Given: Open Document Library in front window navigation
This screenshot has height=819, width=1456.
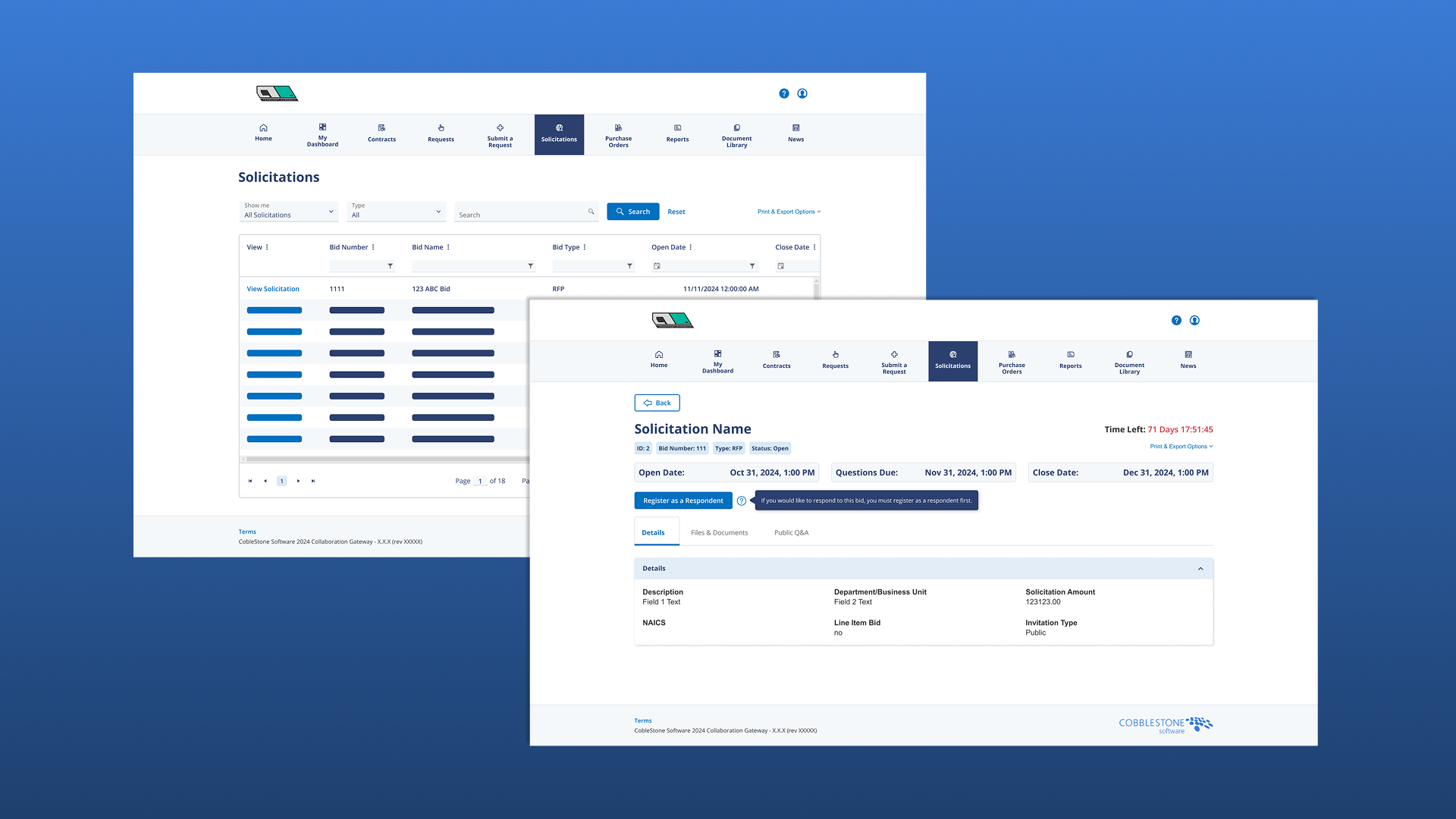Looking at the screenshot, I should point(1129,362).
